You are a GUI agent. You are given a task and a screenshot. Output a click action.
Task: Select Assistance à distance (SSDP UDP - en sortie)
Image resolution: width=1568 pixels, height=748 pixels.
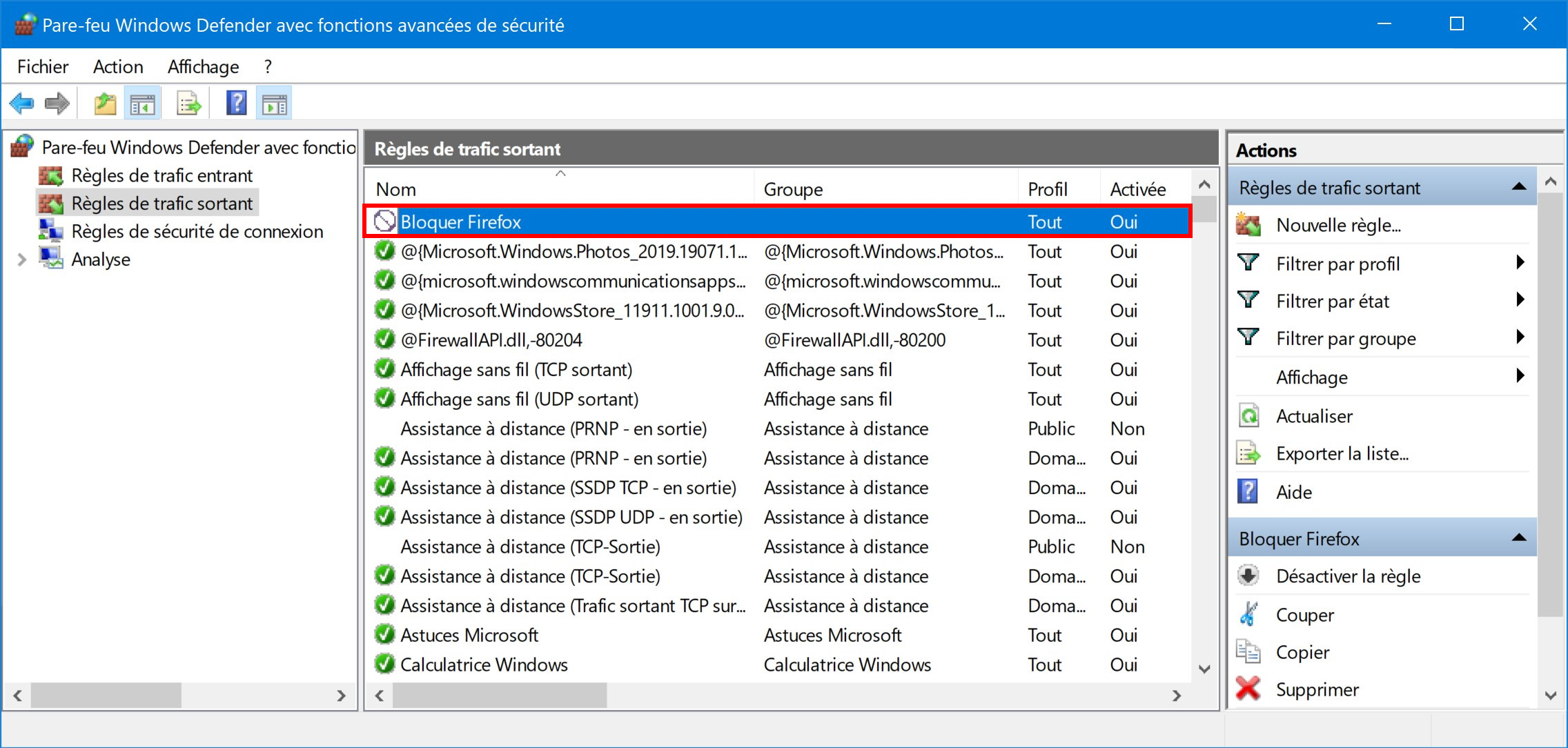(571, 517)
